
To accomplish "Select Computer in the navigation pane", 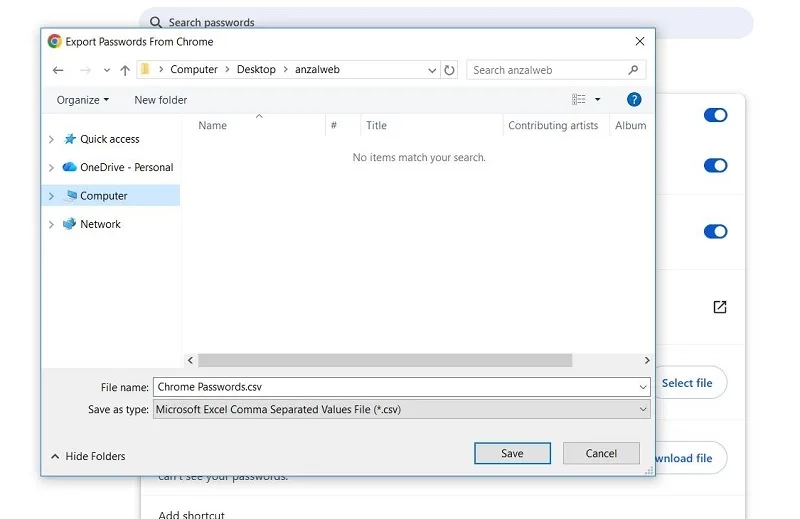I will [104, 196].
